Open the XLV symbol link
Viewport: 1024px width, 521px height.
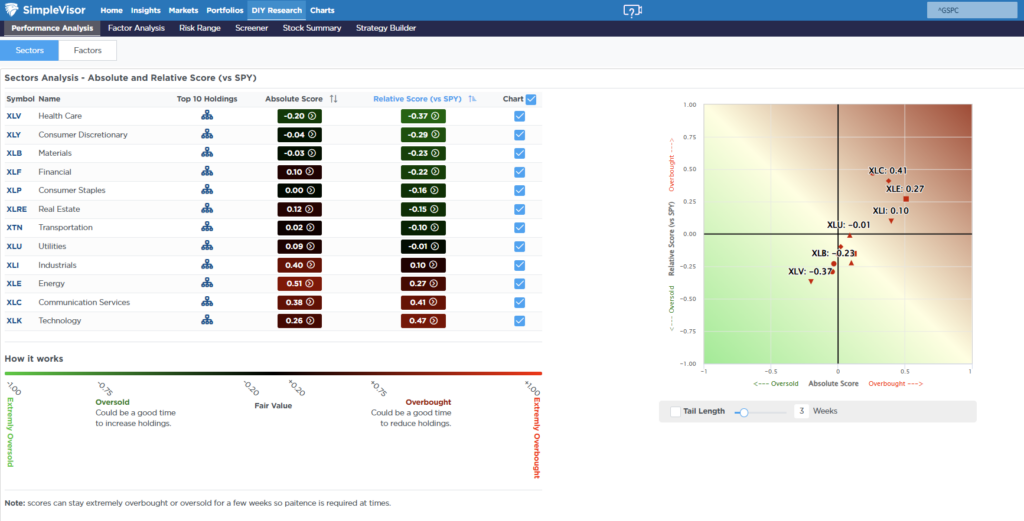[14, 116]
